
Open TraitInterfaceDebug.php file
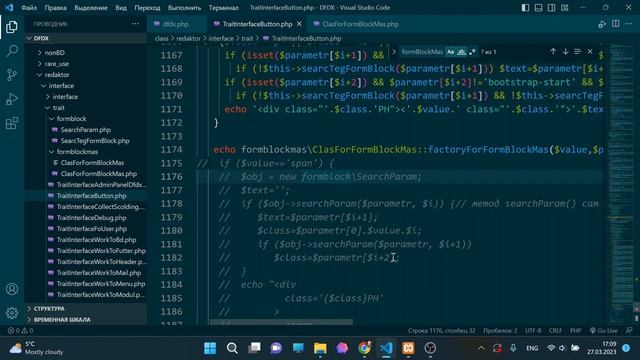click(85, 218)
